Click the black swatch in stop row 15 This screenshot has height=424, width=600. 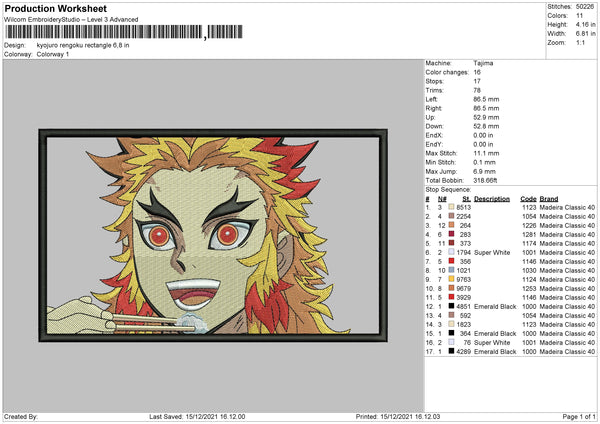click(451, 333)
